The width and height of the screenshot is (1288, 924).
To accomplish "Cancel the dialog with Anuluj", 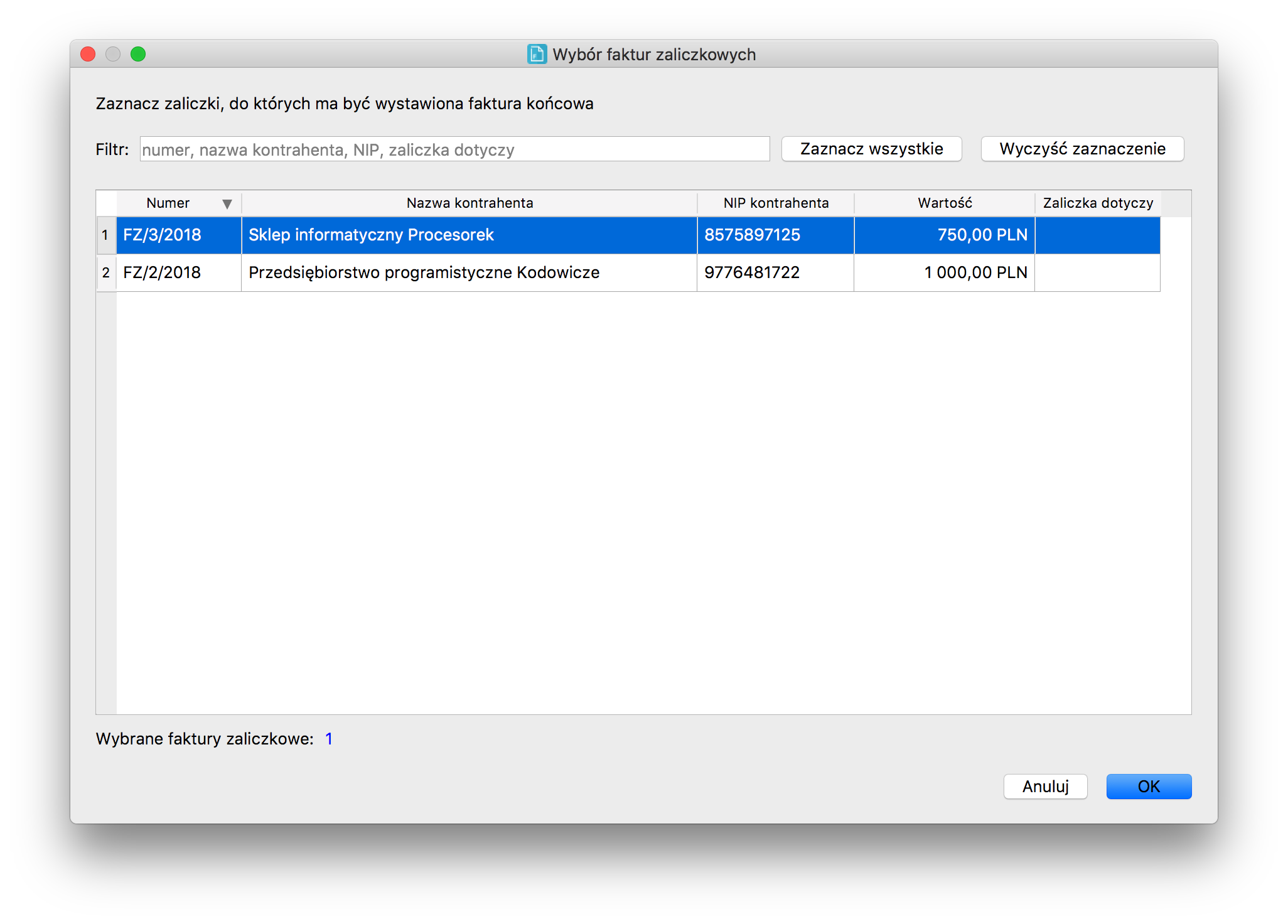I will [x=1045, y=787].
